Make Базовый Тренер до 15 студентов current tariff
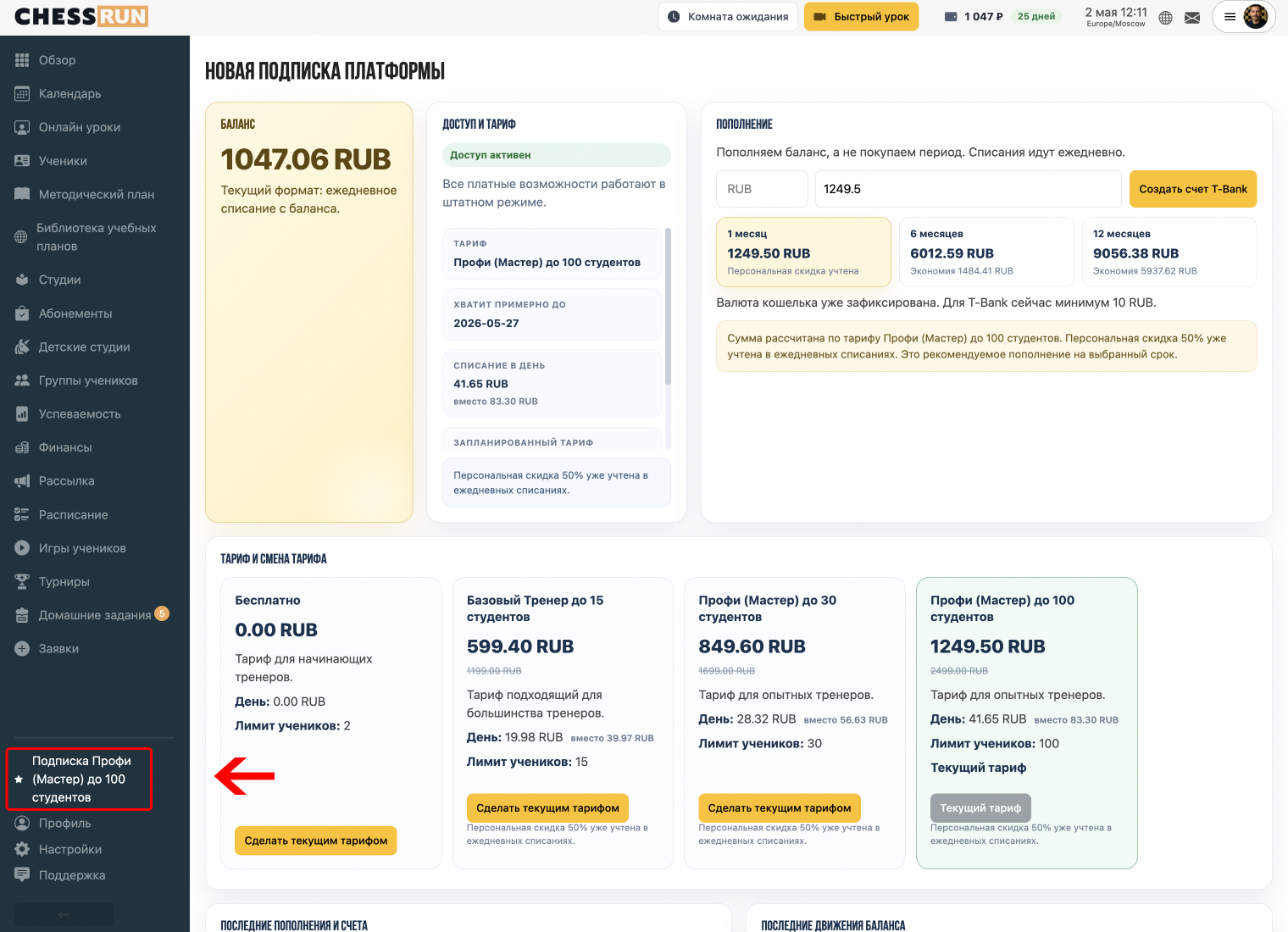 (547, 808)
